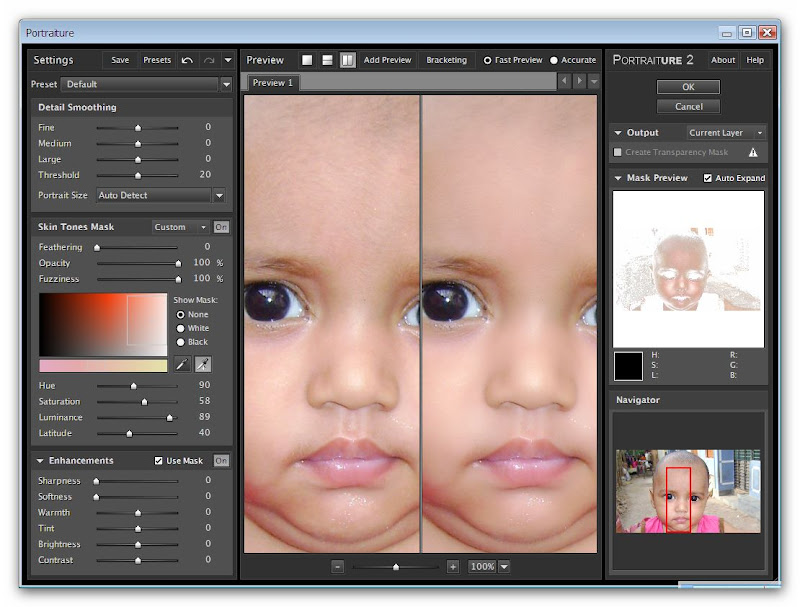Enable the Accurate preview mode

tap(554, 60)
